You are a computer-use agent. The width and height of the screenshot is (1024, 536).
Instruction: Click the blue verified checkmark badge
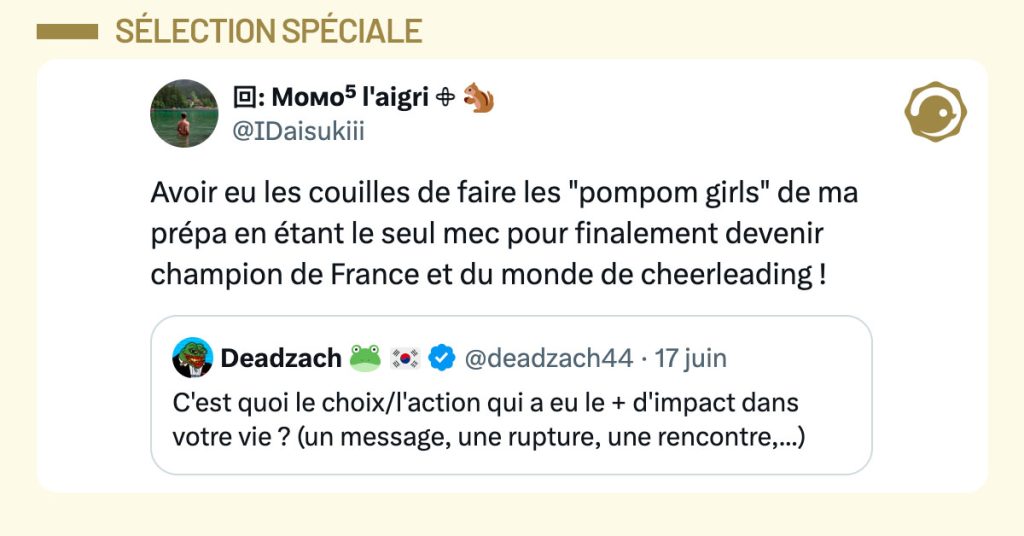[x=442, y=357]
